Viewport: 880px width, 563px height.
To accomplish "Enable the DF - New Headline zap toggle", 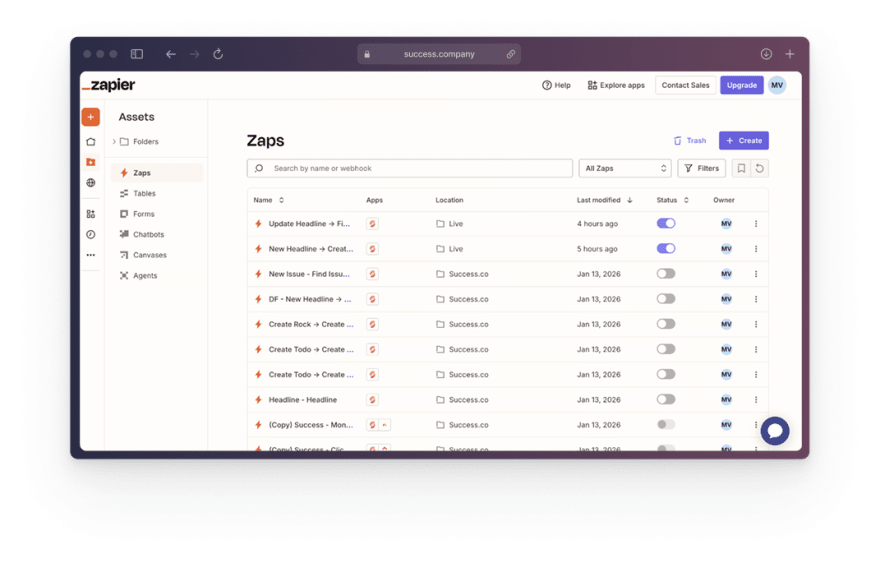I will (666, 299).
